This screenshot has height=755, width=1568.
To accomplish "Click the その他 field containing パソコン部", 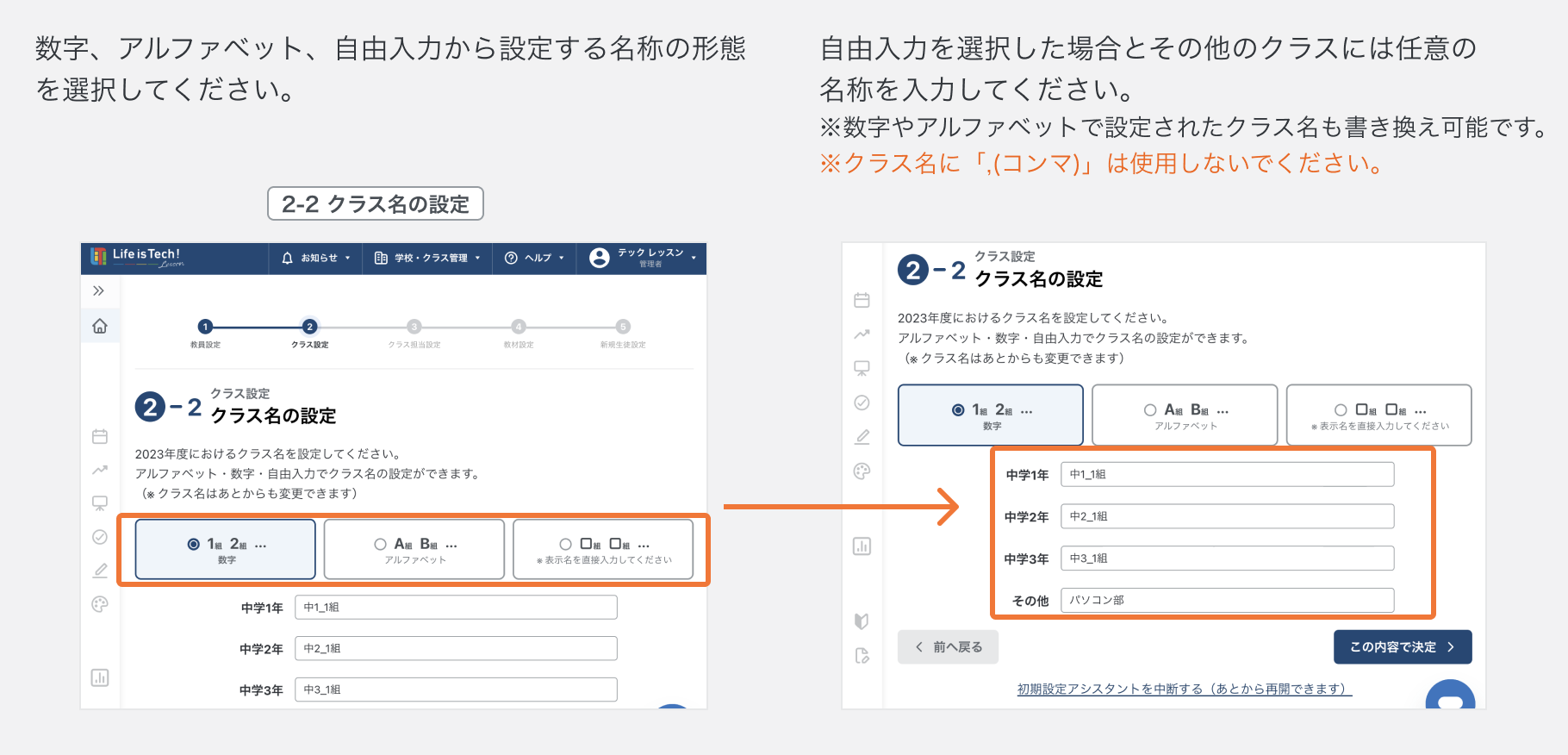I will click(1227, 600).
